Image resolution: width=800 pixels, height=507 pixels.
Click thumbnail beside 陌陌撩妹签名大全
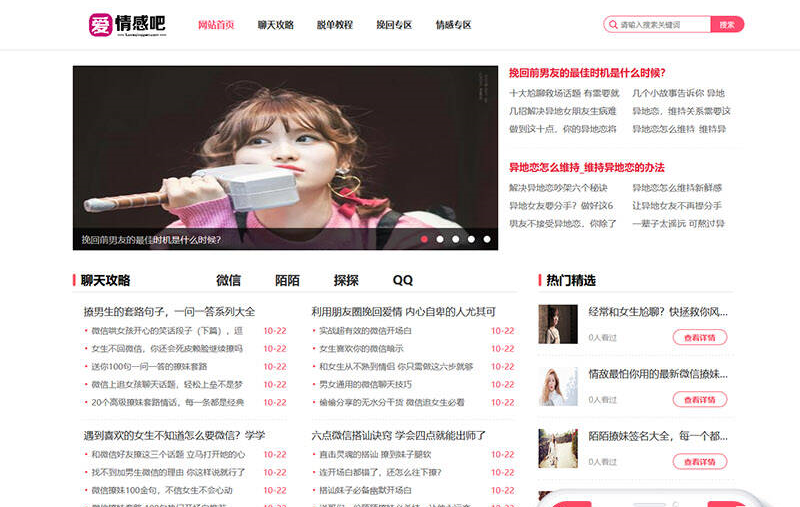pyautogui.click(x=558, y=448)
